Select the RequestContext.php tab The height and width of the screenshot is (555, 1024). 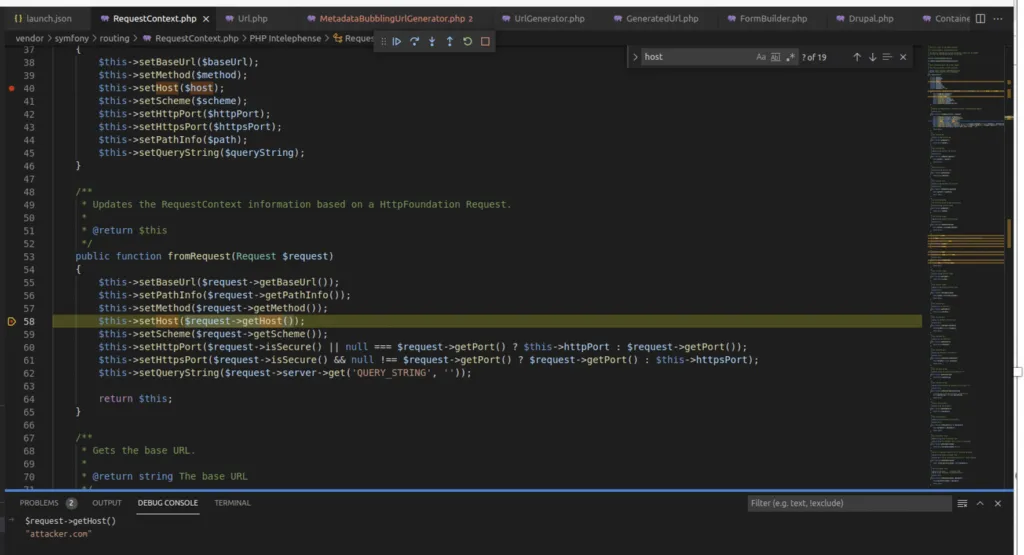(154, 18)
